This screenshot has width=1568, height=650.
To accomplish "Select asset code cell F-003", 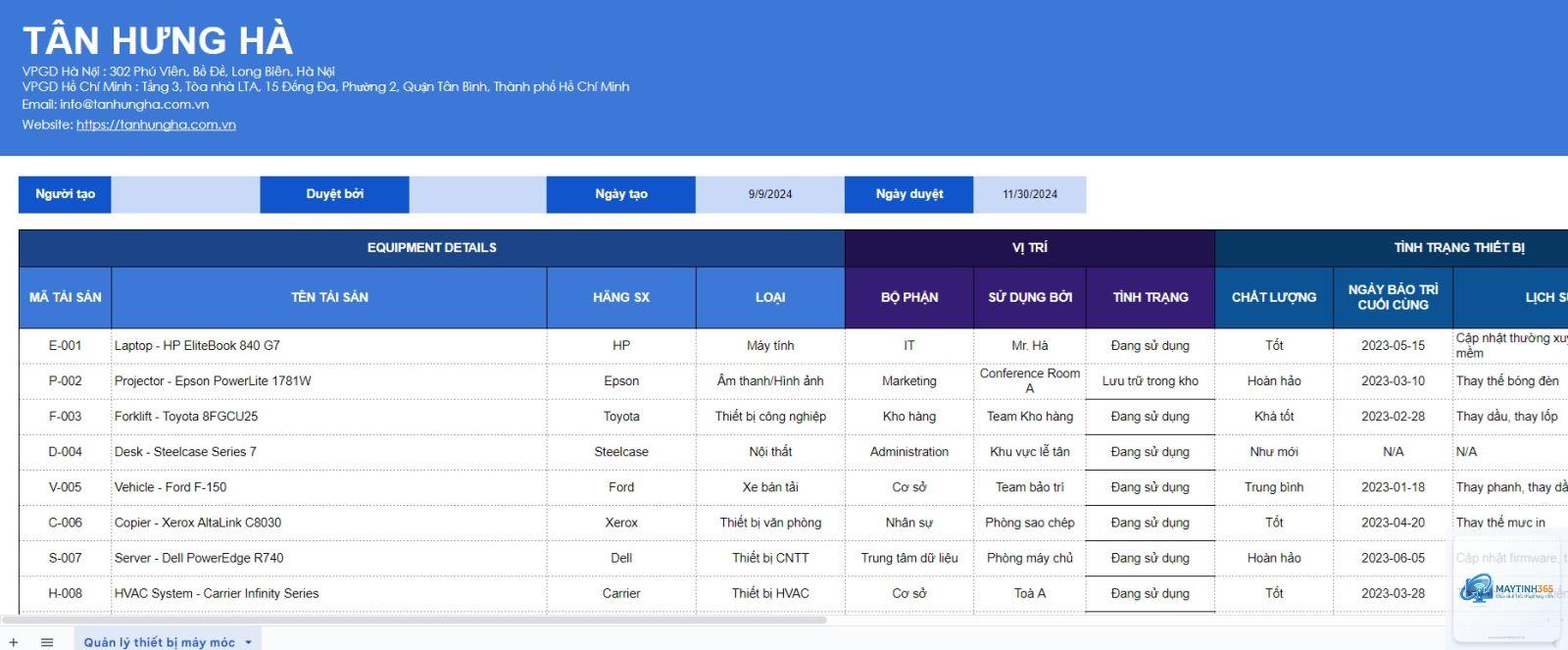I will coord(65,417).
